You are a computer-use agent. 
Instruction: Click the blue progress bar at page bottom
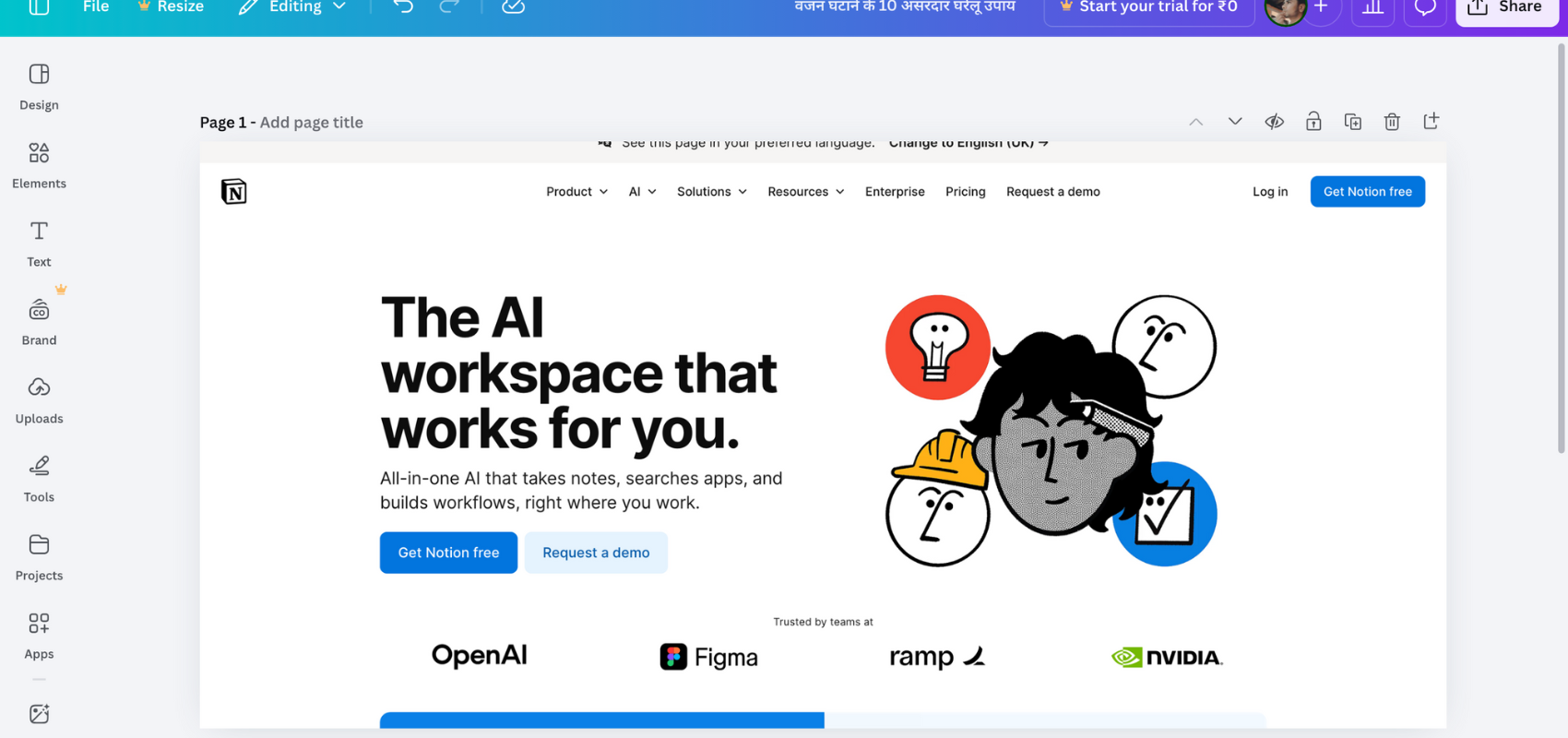(x=602, y=720)
